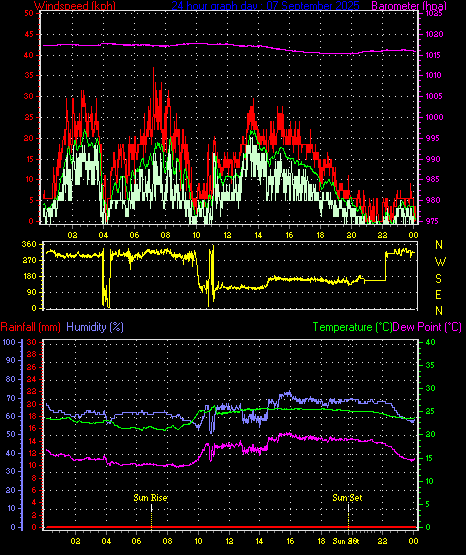Click the 1025 barometer axis value

[434, 13]
